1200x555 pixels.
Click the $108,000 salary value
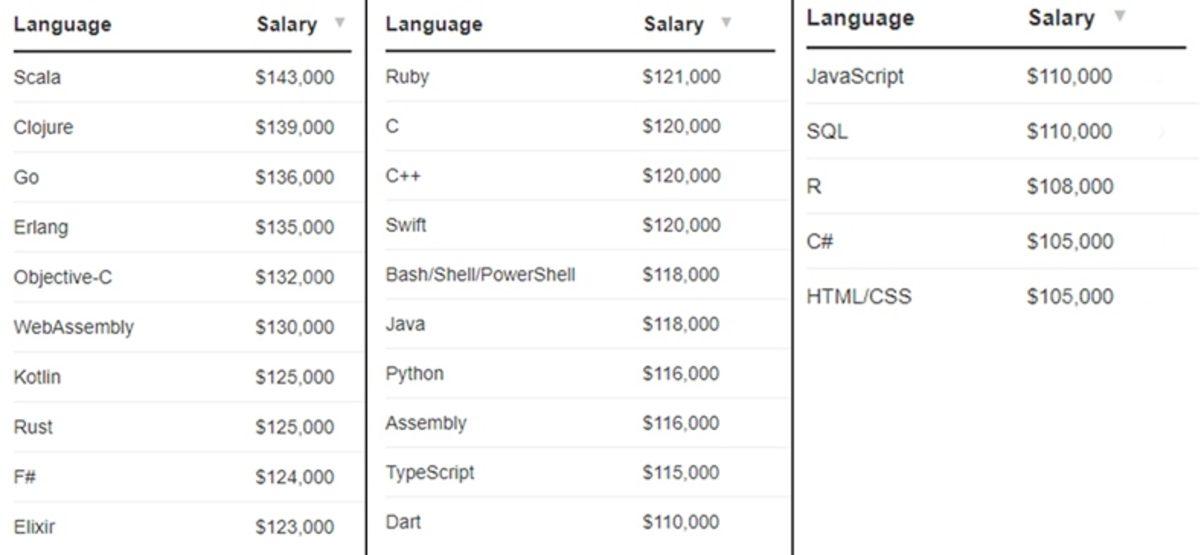click(1069, 187)
